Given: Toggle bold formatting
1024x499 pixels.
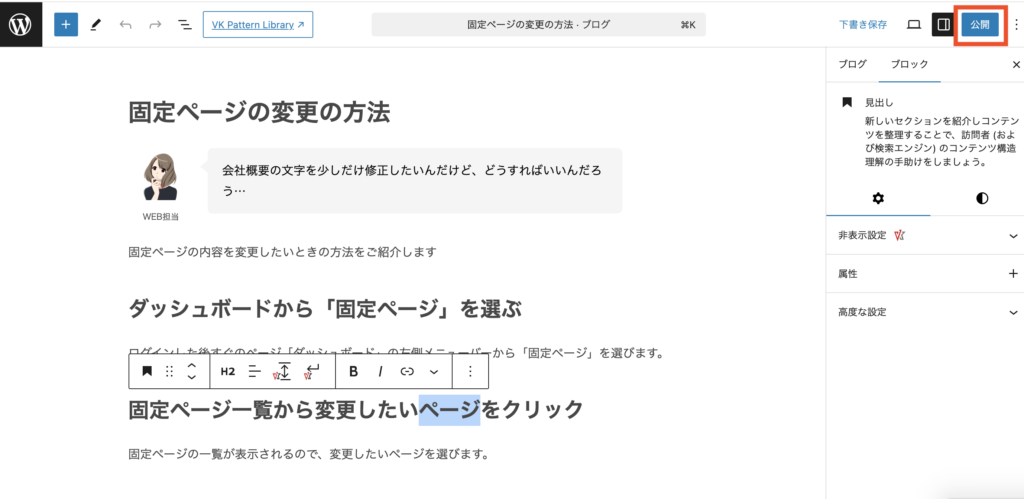Looking at the screenshot, I should click(354, 371).
